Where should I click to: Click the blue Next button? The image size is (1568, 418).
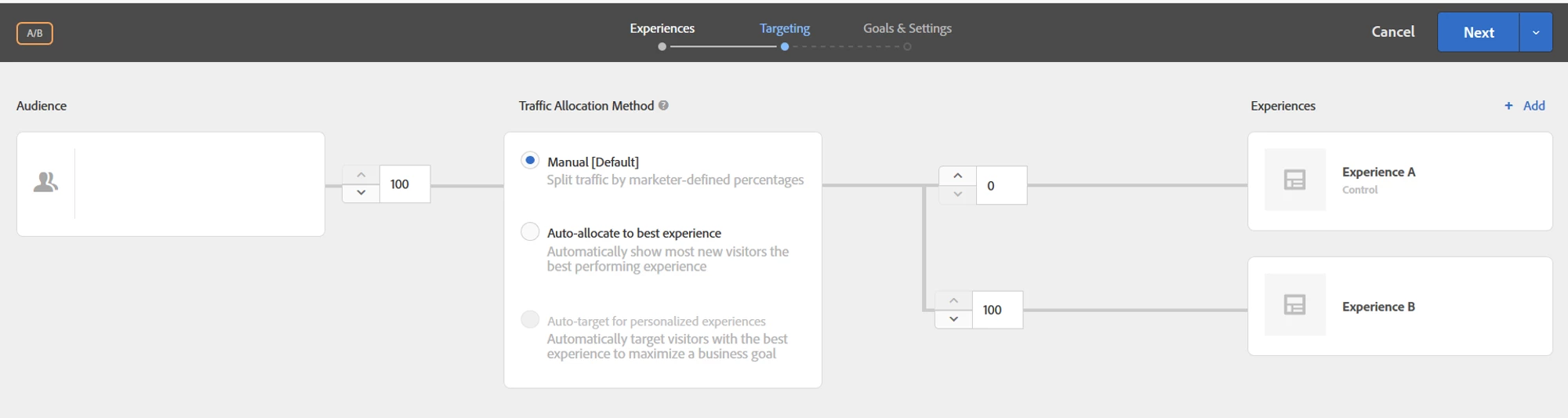[x=1478, y=32]
